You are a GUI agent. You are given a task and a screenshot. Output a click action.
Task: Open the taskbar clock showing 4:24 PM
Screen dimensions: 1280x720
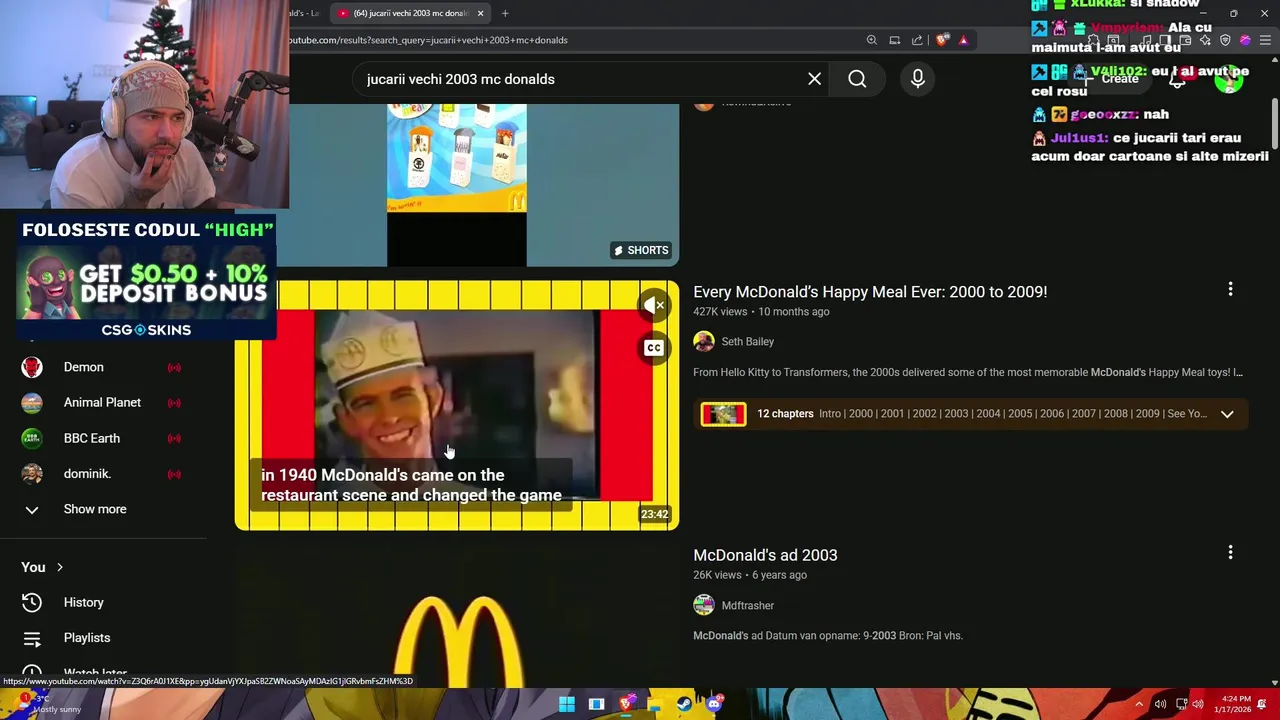[x=1231, y=704]
